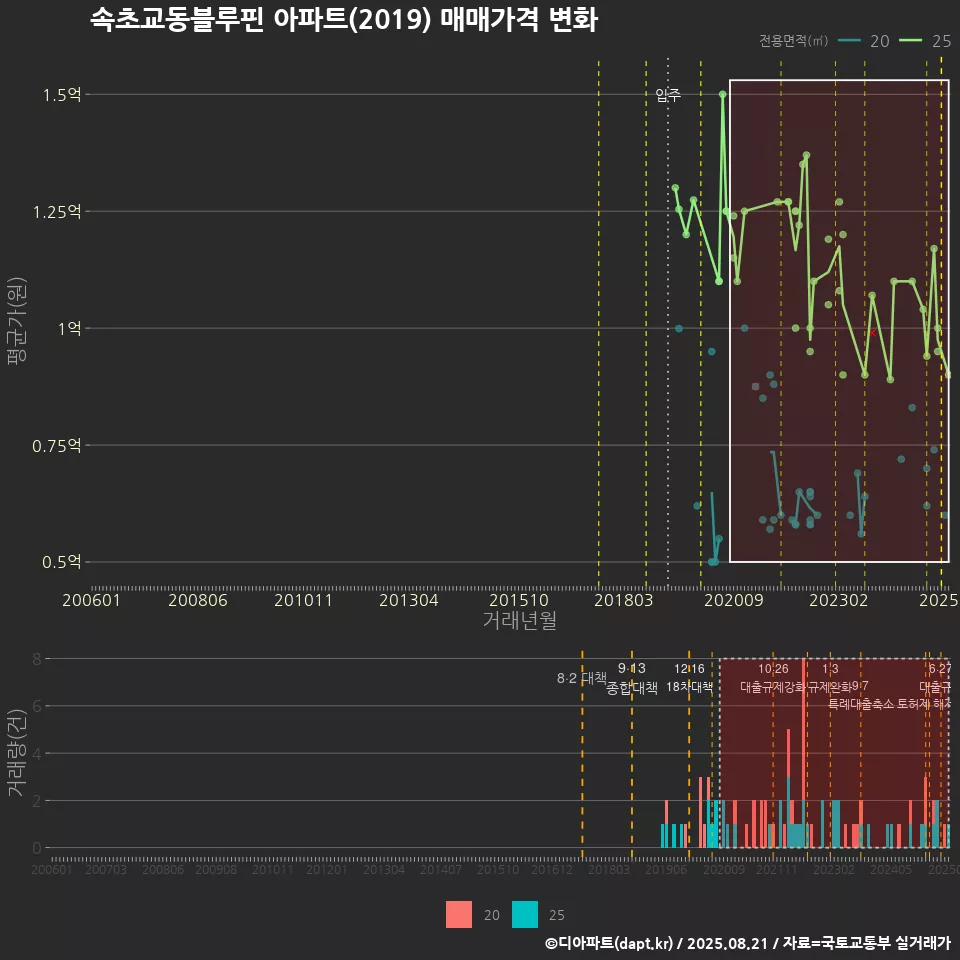This screenshot has height=960, width=960.
Task: Click the 1.5억 y-axis label
Action: pyautogui.click(x=62, y=95)
